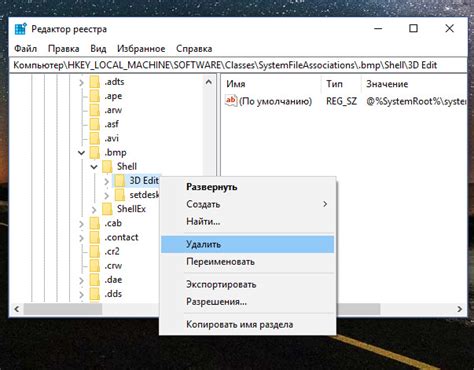
Task: Expand the .adts key
Action: (81, 82)
